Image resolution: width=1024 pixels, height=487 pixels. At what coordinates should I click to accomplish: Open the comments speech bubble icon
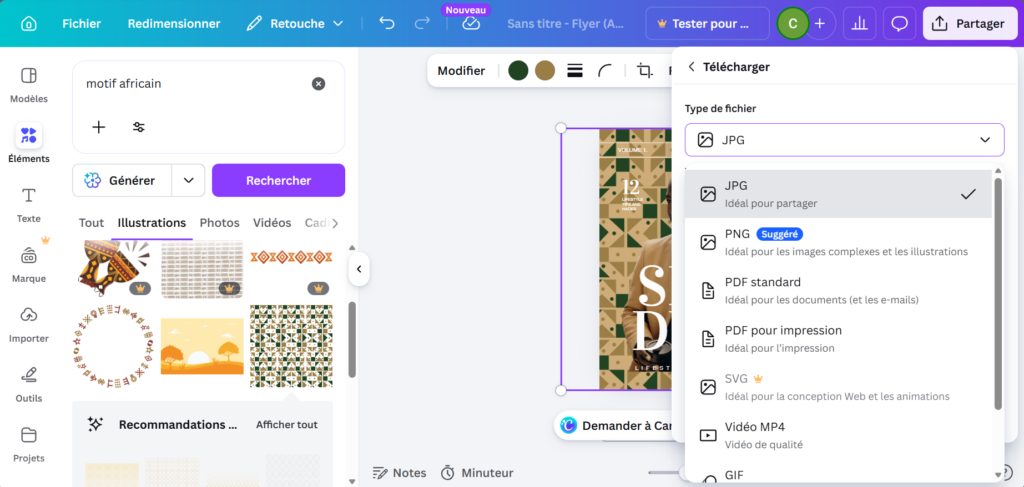(x=899, y=24)
